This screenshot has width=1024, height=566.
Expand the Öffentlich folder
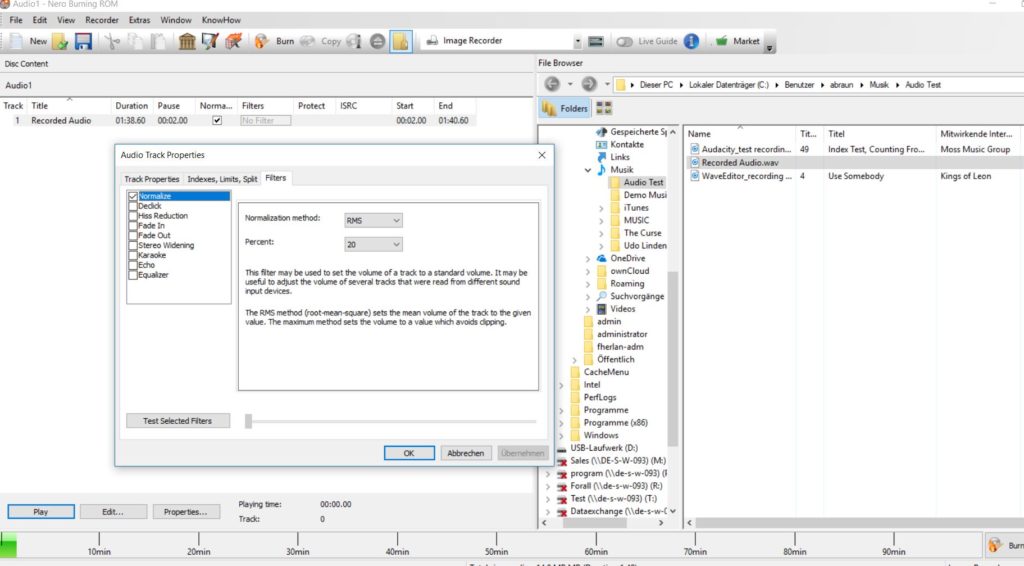coord(575,360)
